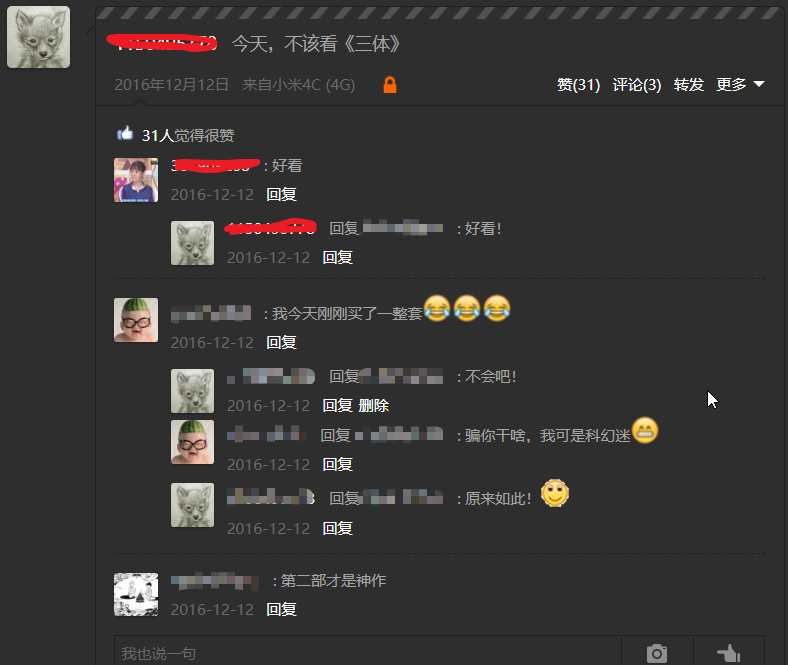Click the watermelon-hat baby avatar on first comment
This screenshot has width=788, height=665.
pyautogui.click(x=136, y=320)
